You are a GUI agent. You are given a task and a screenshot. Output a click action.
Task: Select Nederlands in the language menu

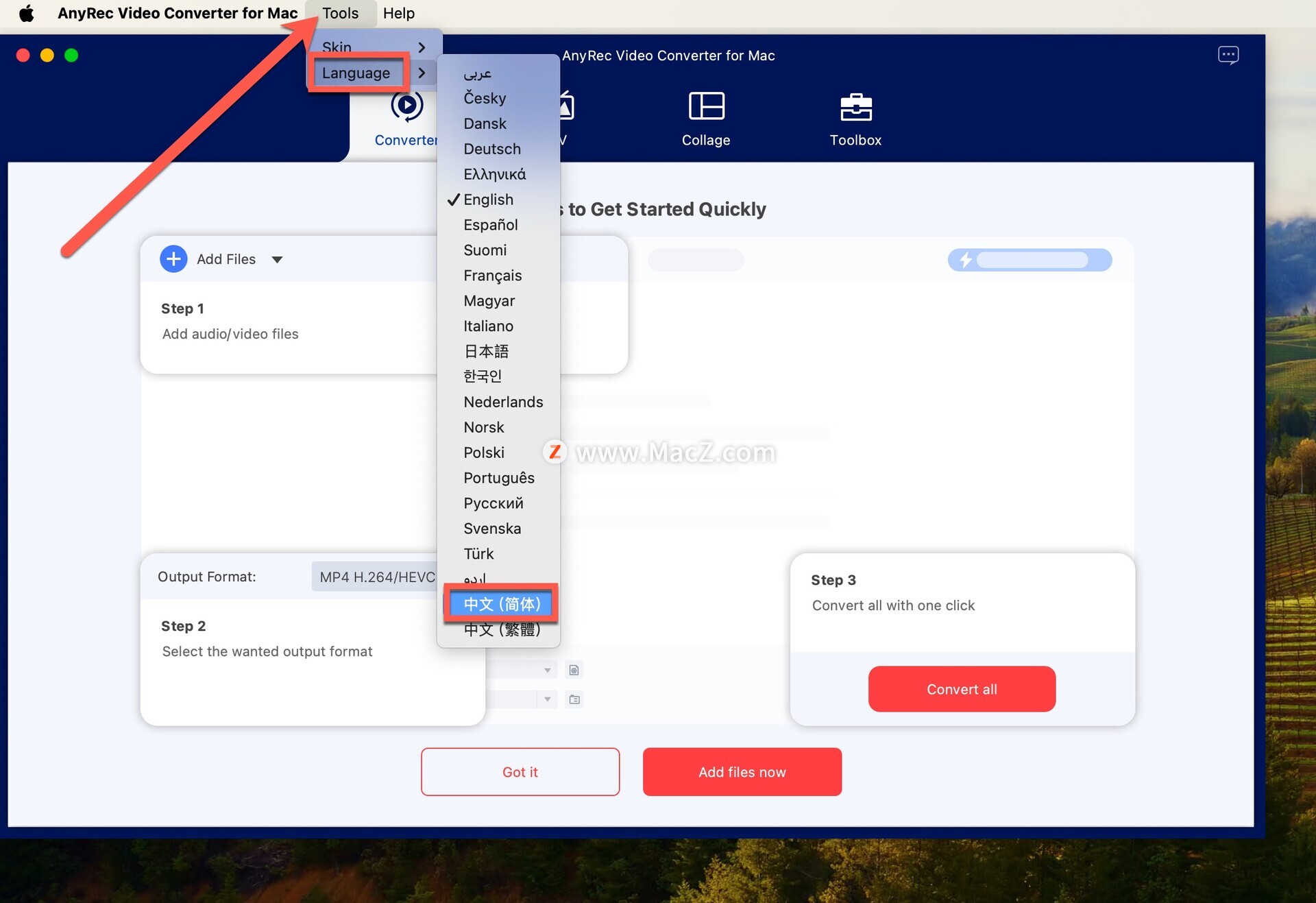[499, 402]
